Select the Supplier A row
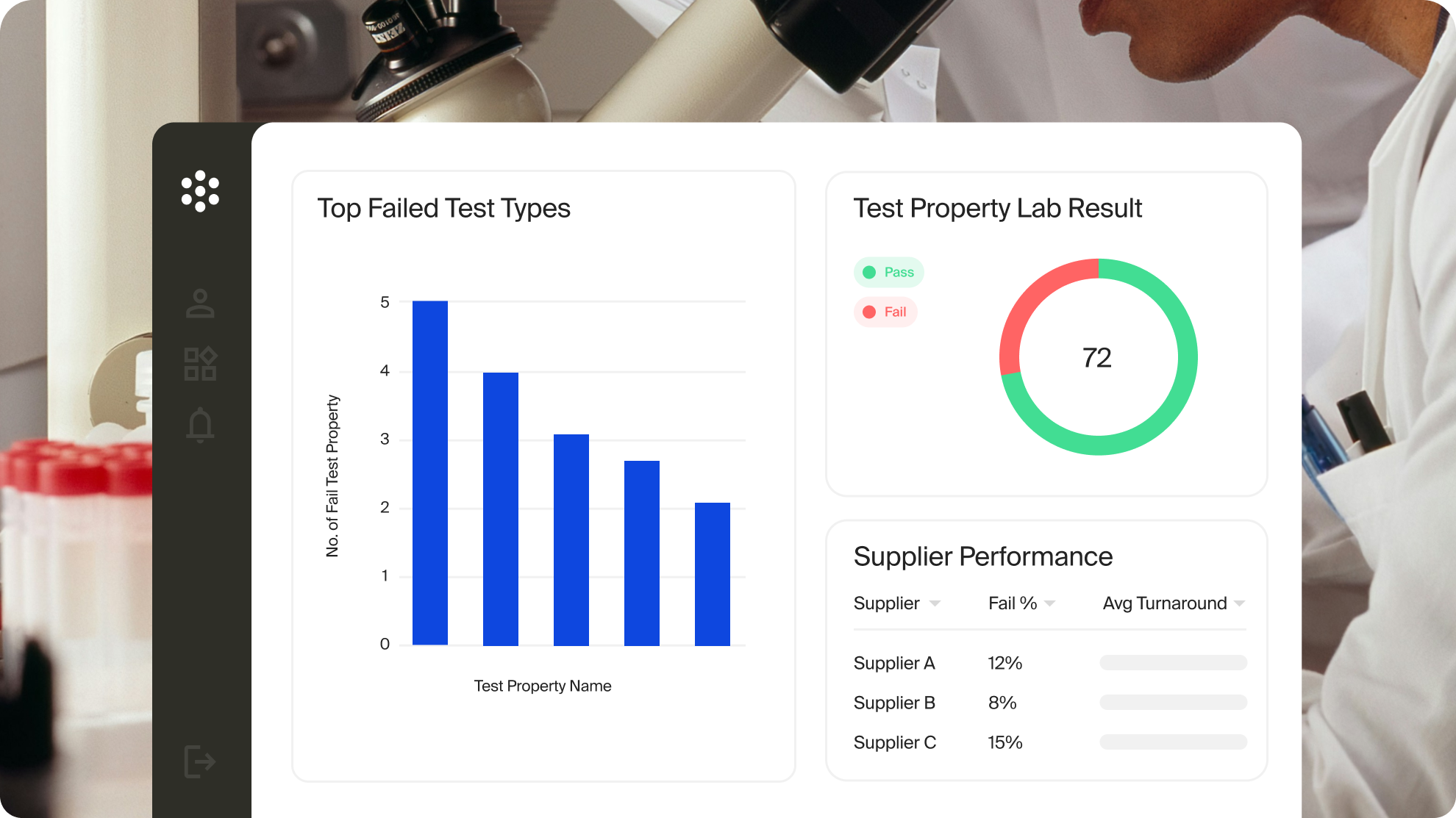Screen dimensions: 1456x818 pos(894,663)
